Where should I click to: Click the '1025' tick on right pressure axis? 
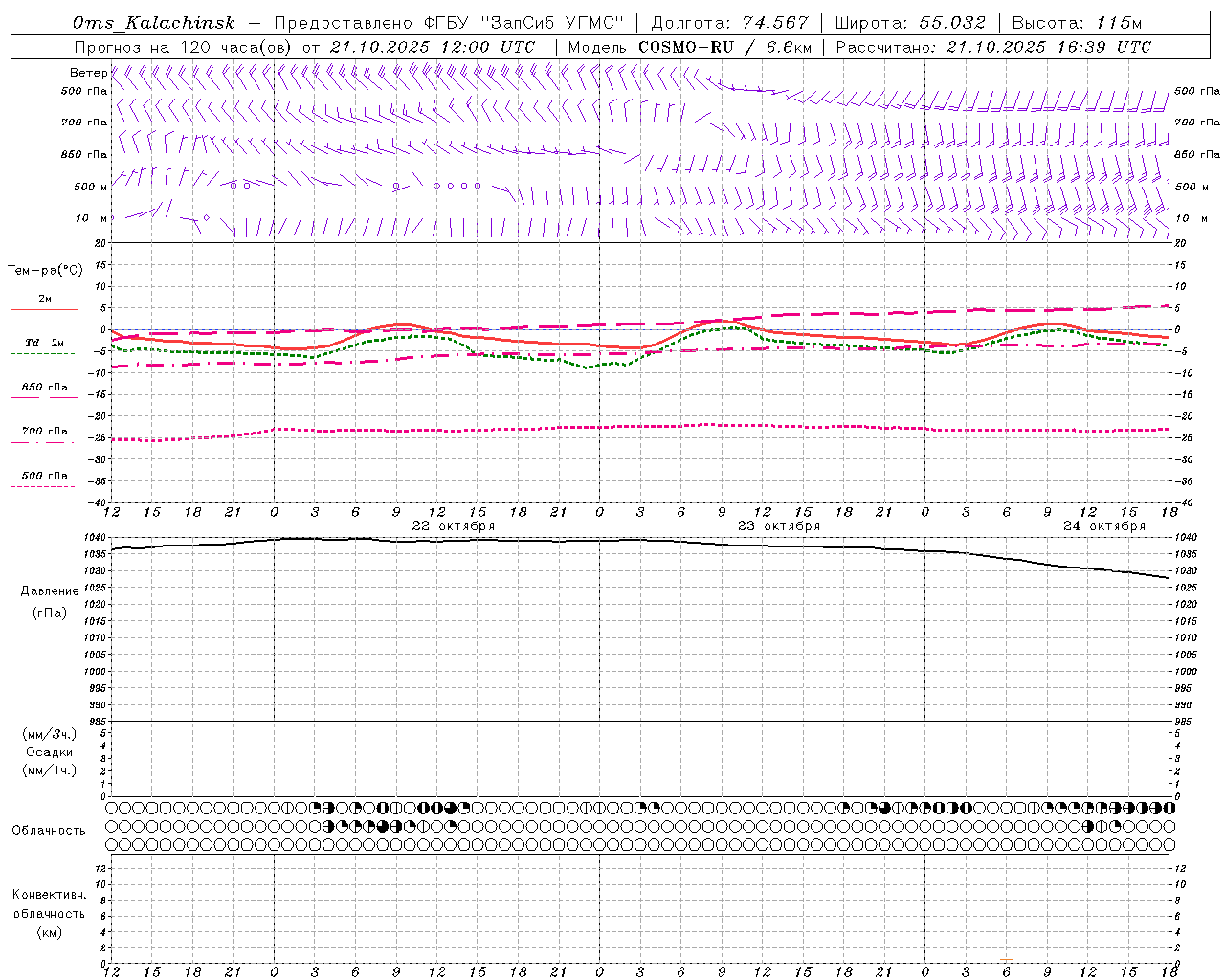pos(1185,588)
